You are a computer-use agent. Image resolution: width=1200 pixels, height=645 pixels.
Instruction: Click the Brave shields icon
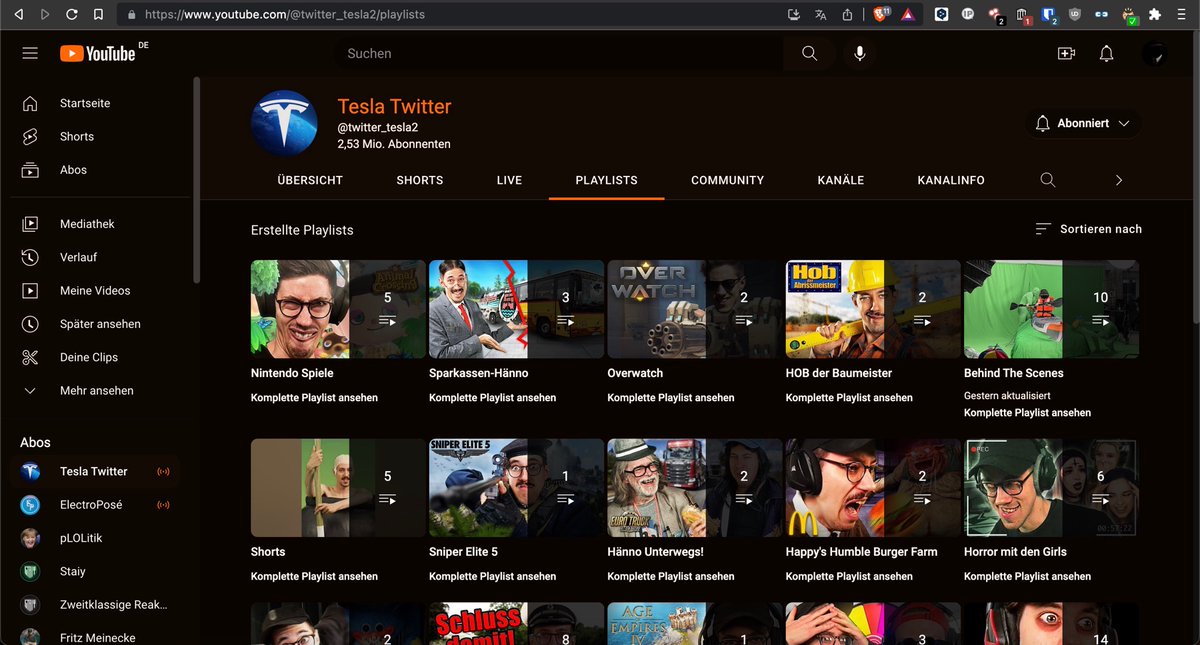pyautogui.click(x=882, y=15)
